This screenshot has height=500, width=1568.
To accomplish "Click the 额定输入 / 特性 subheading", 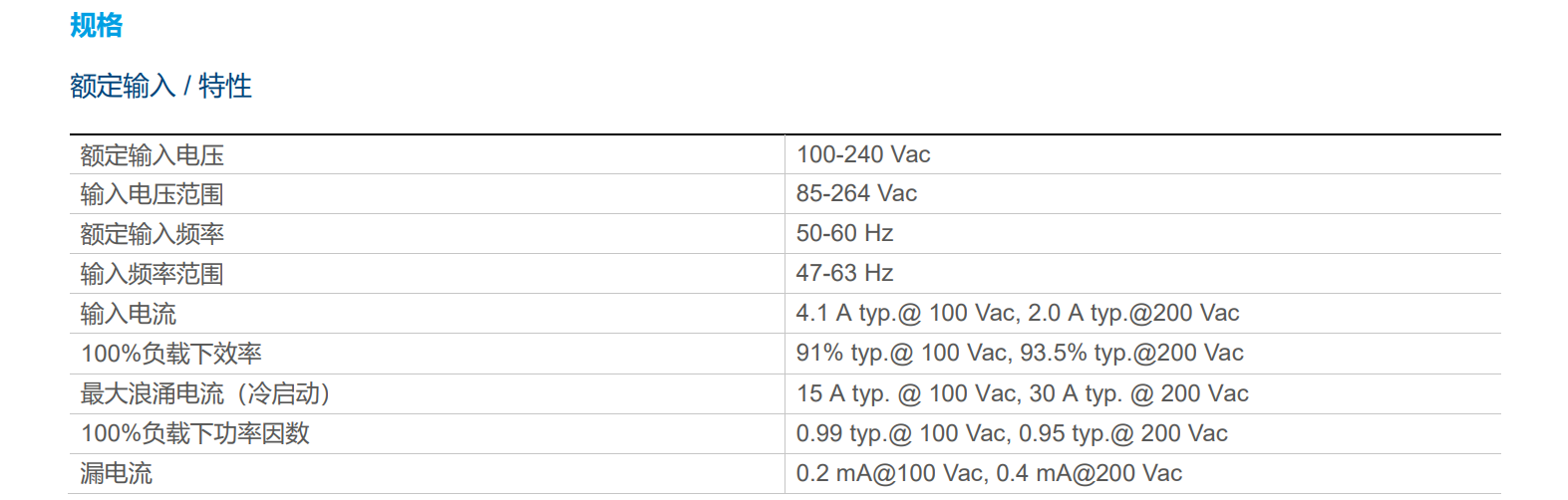I will coord(160,87).
